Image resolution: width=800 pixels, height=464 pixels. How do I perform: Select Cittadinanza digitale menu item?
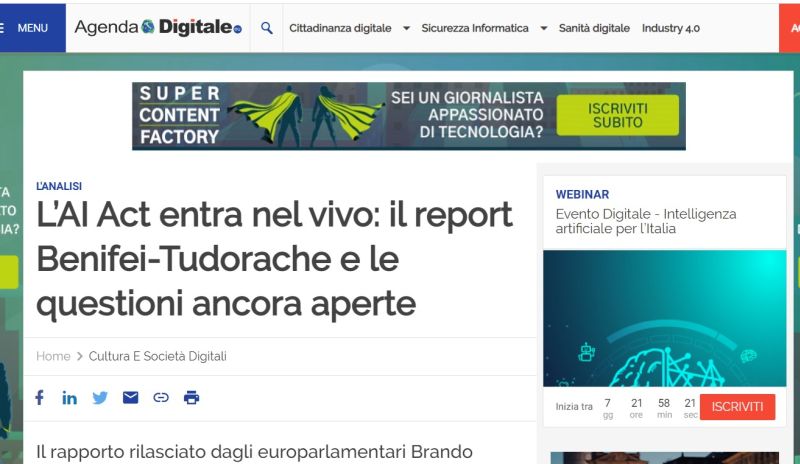click(x=340, y=28)
